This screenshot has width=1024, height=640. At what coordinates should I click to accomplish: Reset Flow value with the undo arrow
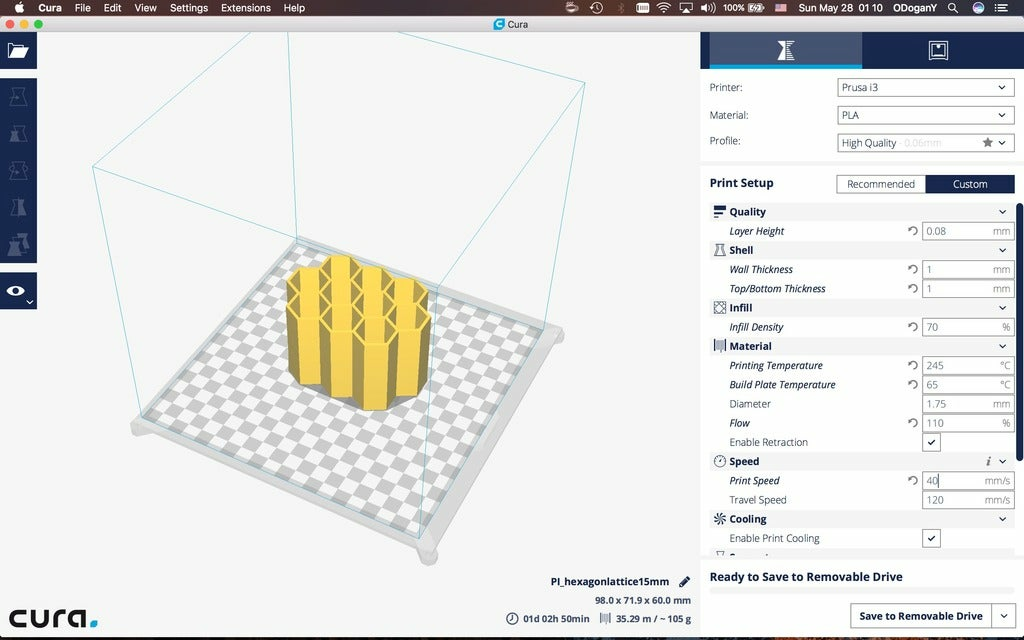click(912, 423)
